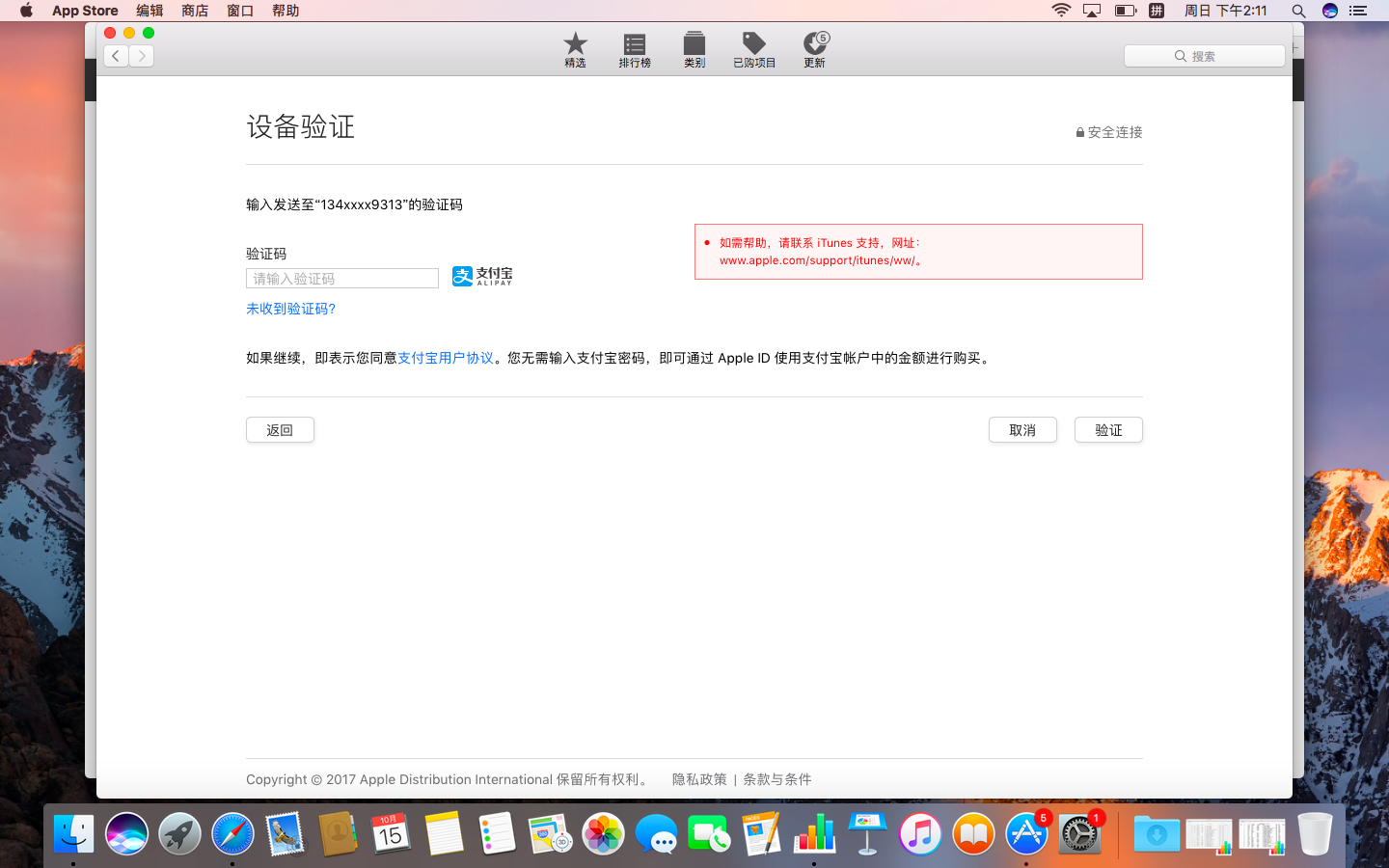
Task: Open the Updates (更新) icon
Action: tap(815, 49)
